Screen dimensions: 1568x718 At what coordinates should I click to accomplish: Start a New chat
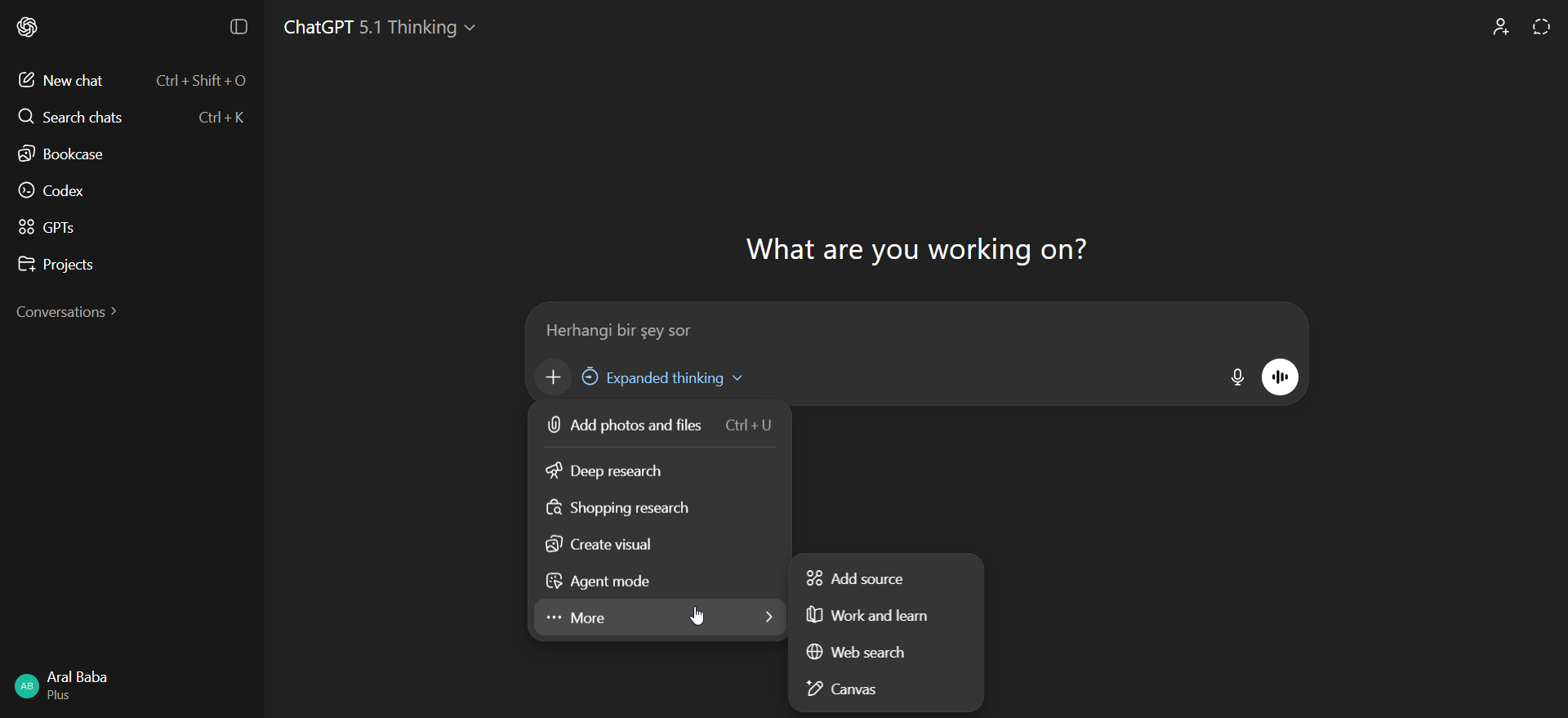pos(72,81)
